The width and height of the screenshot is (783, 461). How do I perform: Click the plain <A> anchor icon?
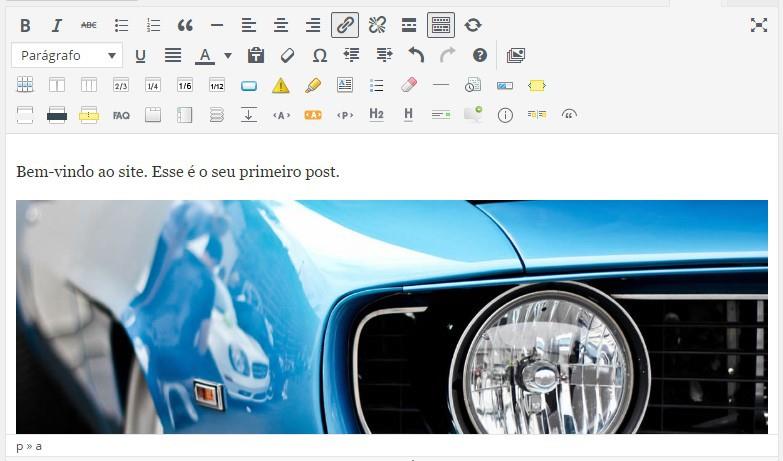point(281,115)
